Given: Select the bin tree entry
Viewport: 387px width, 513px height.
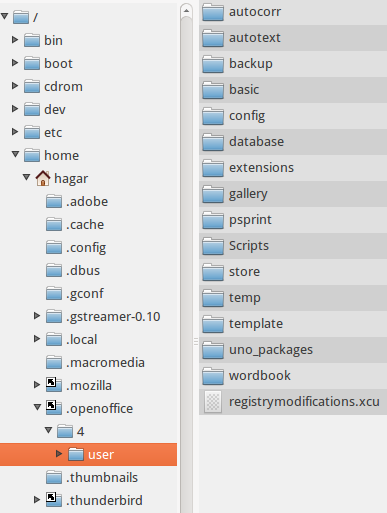Looking at the screenshot, I should (53, 40).
